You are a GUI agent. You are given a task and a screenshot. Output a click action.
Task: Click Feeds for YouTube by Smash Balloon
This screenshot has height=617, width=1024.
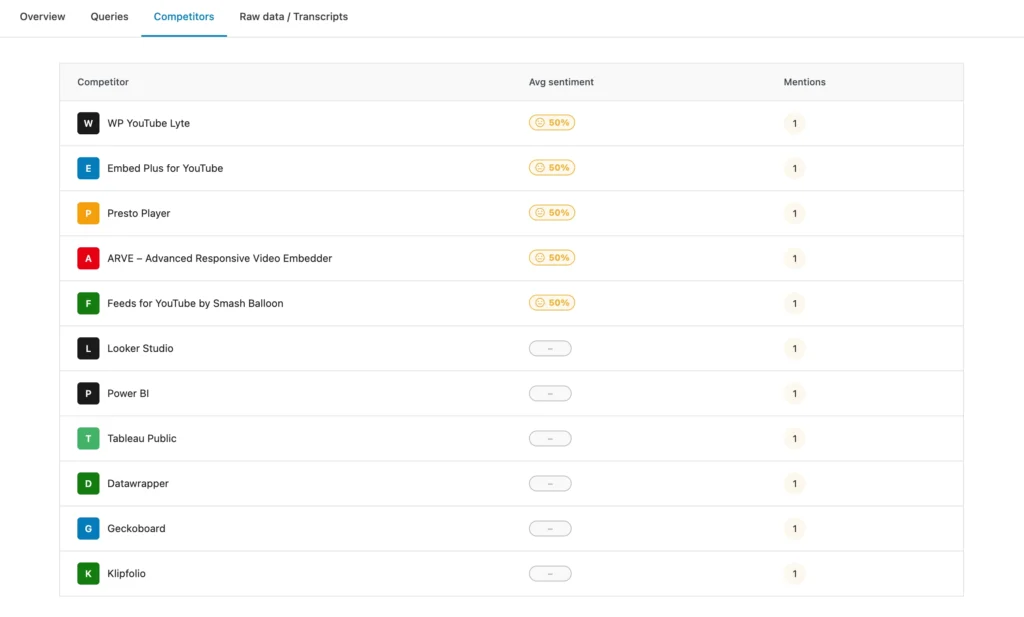tap(195, 304)
